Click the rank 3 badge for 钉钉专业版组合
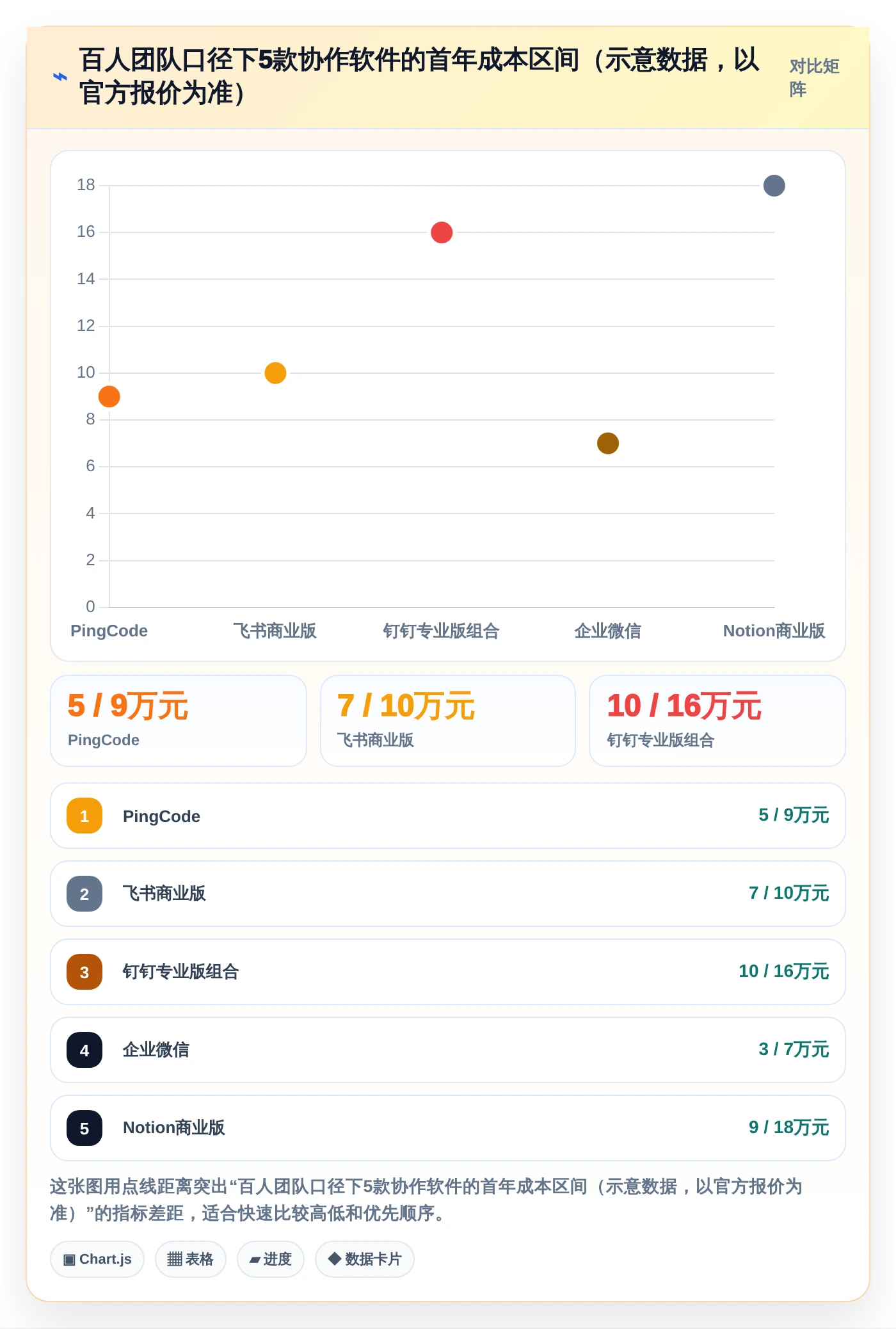This screenshot has width=896, height=1329. 84,972
